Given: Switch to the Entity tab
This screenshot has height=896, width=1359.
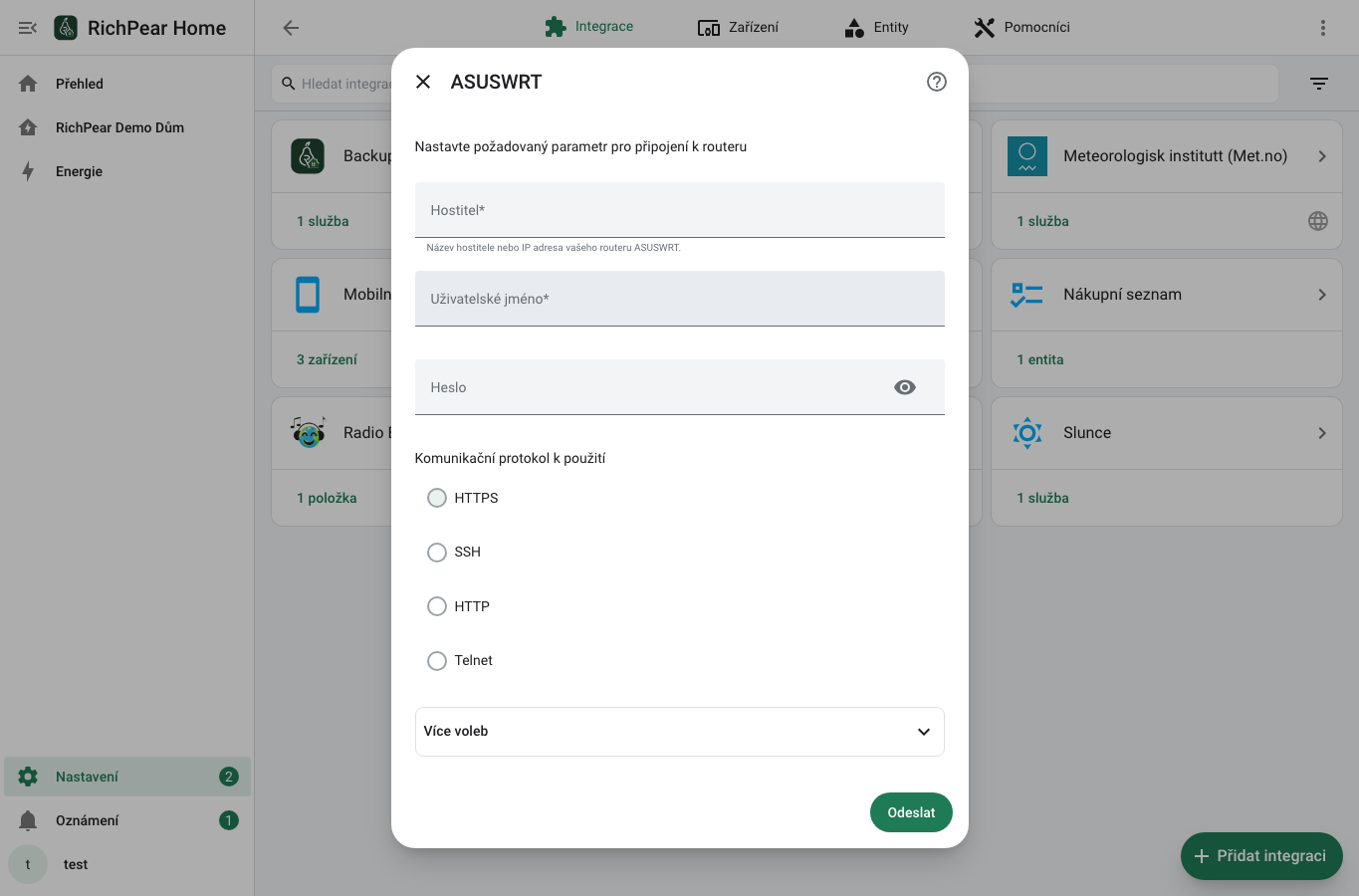Looking at the screenshot, I should pyautogui.click(x=876, y=27).
